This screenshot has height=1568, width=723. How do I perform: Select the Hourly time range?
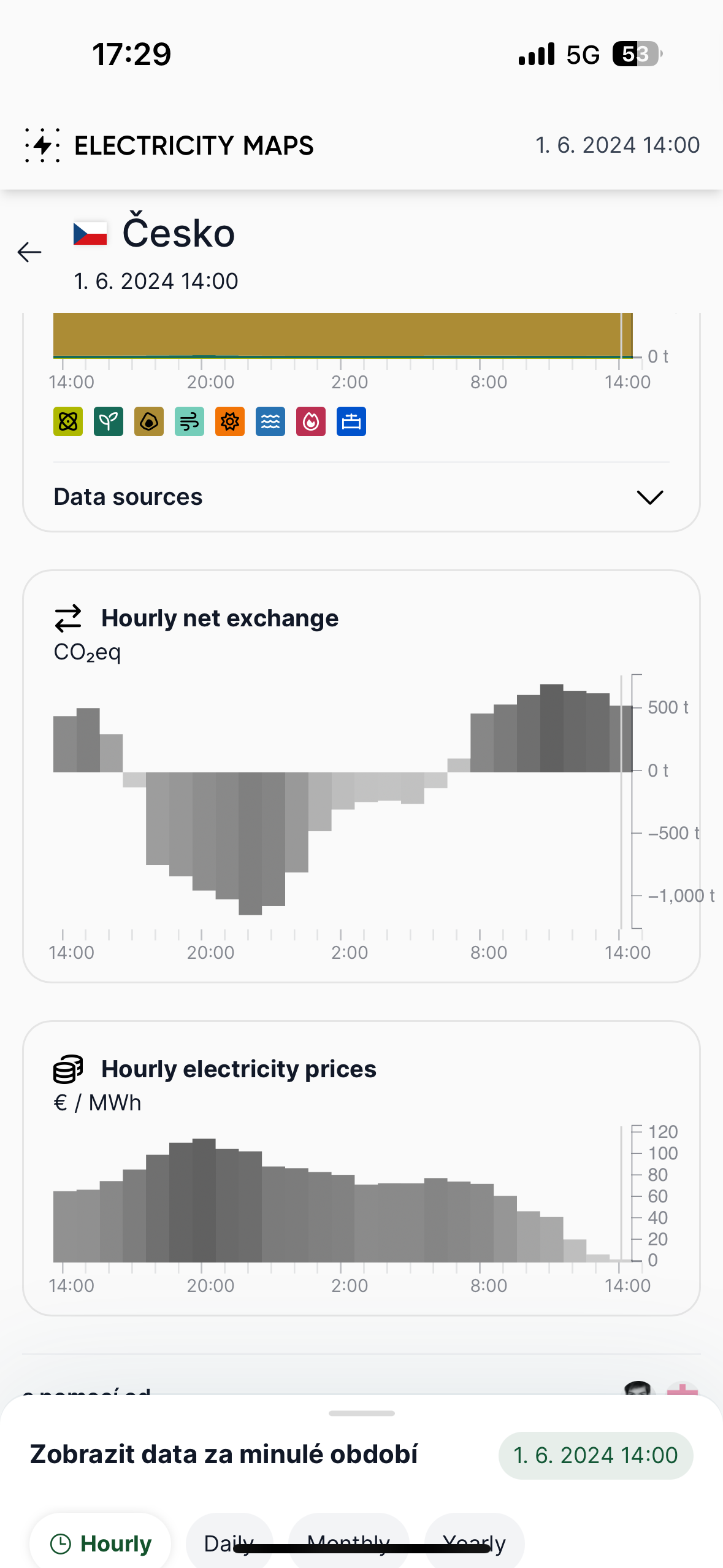[x=101, y=1543]
